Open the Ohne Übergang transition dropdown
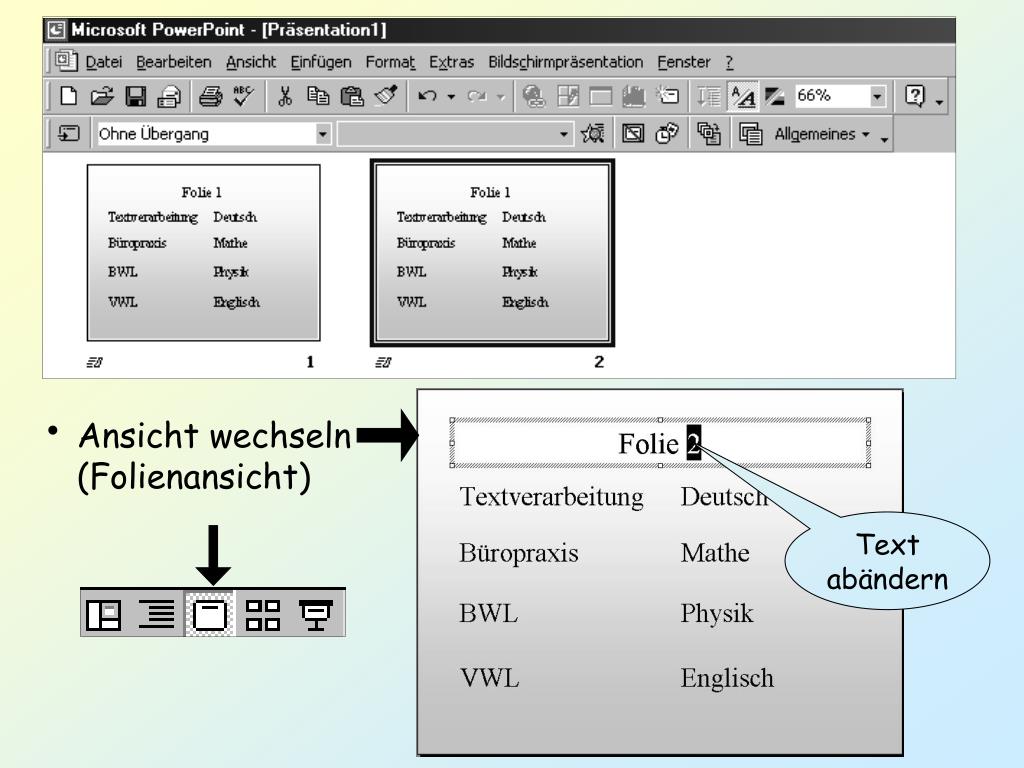The height and width of the screenshot is (768, 1024). coord(323,135)
